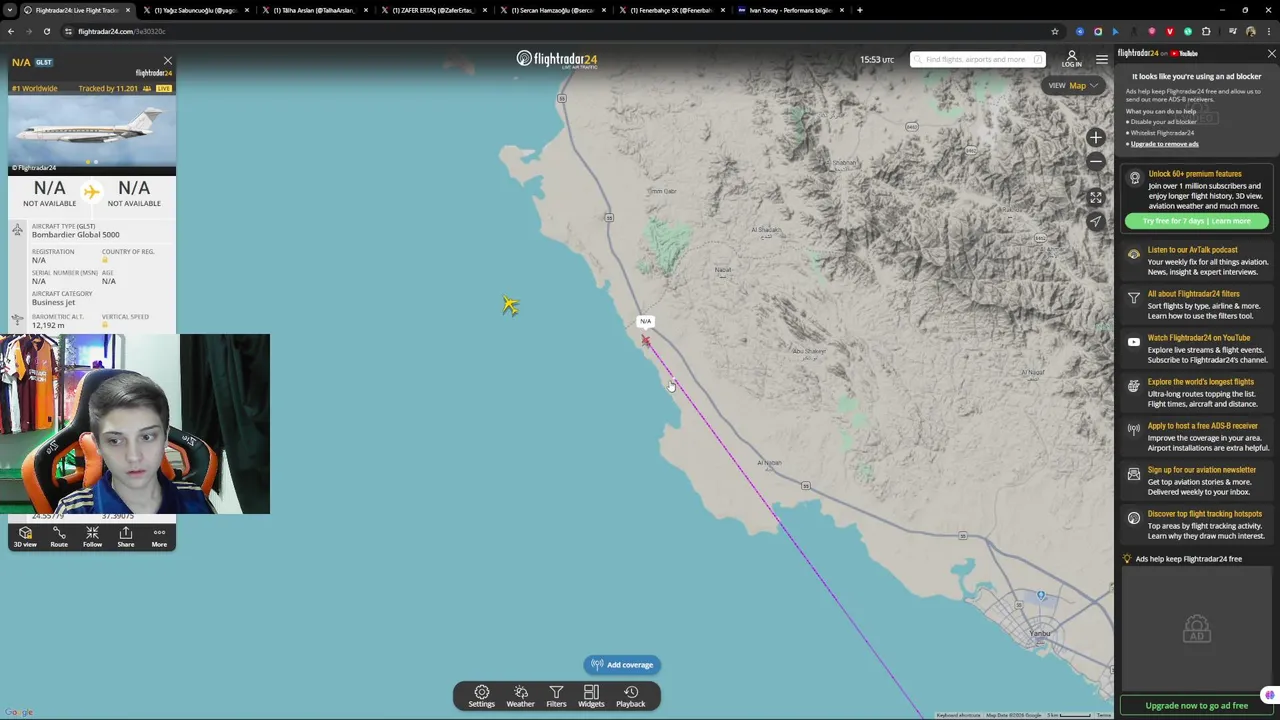The image size is (1280, 720).
Task: Click the Flightradar24 logo
Action: [x=557, y=59]
